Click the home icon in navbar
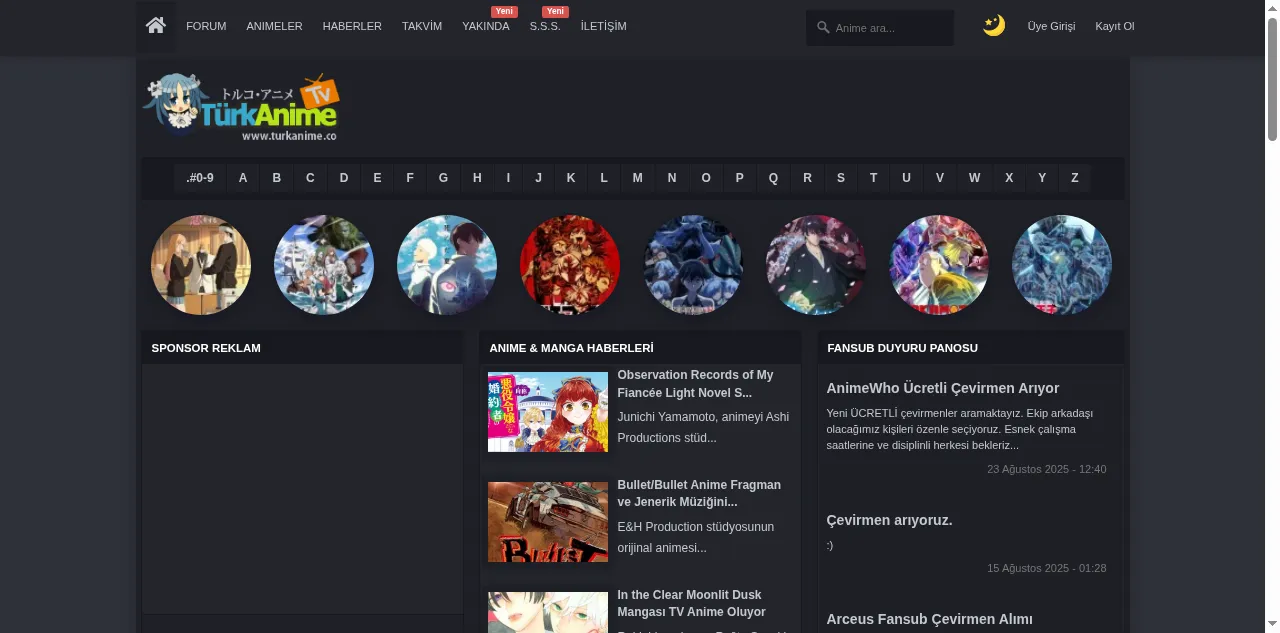1280x633 pixels. [155, 26]
